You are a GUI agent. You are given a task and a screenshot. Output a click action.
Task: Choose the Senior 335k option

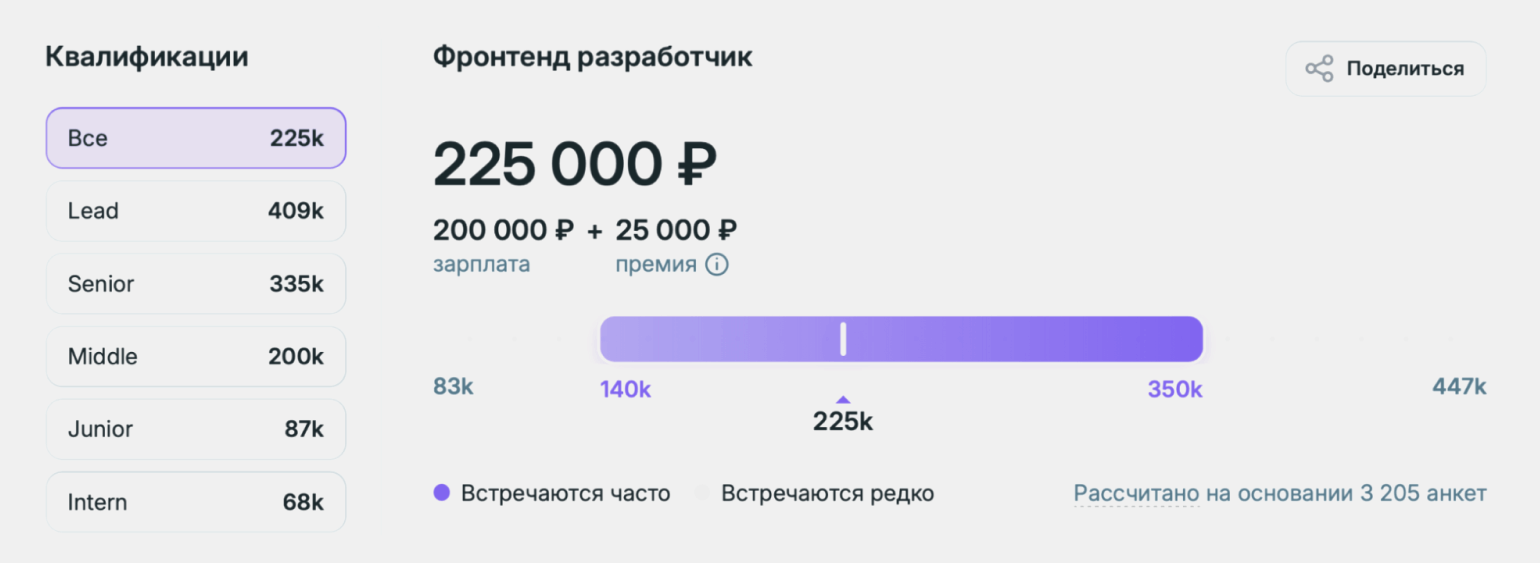[196, 284]
